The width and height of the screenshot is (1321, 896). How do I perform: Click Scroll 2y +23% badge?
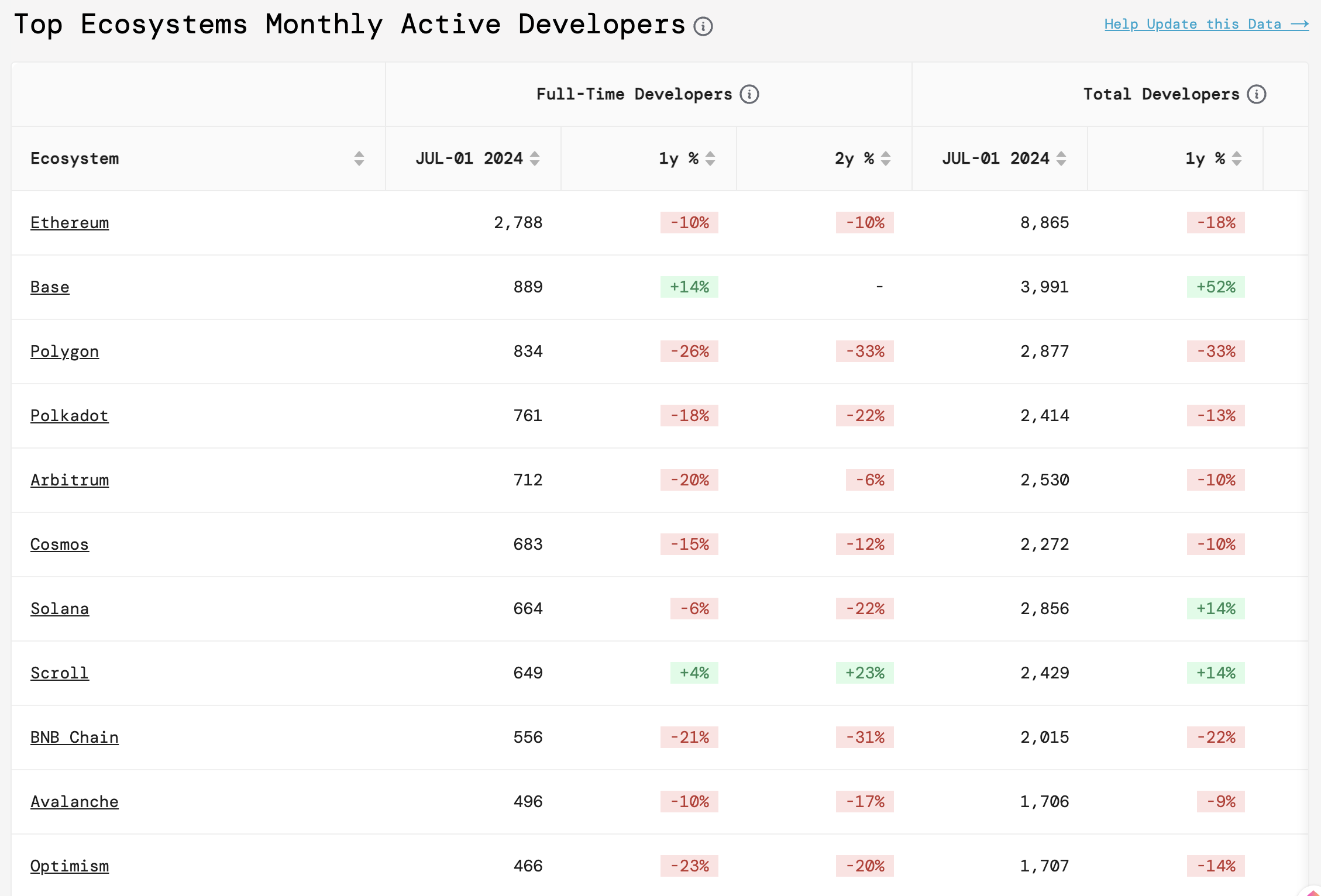click(x=865, y=673)
